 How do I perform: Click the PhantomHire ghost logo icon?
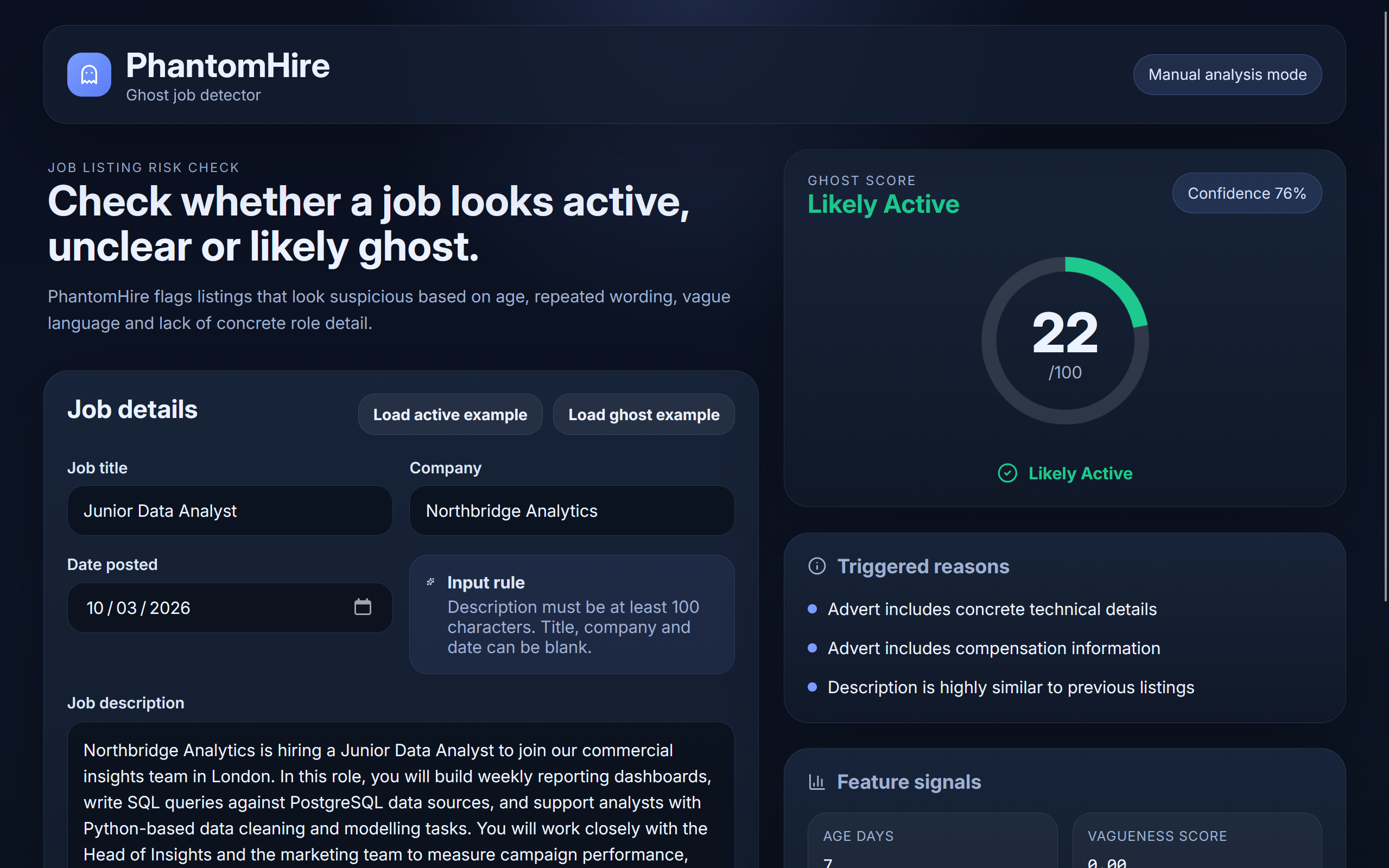(89, 74)
